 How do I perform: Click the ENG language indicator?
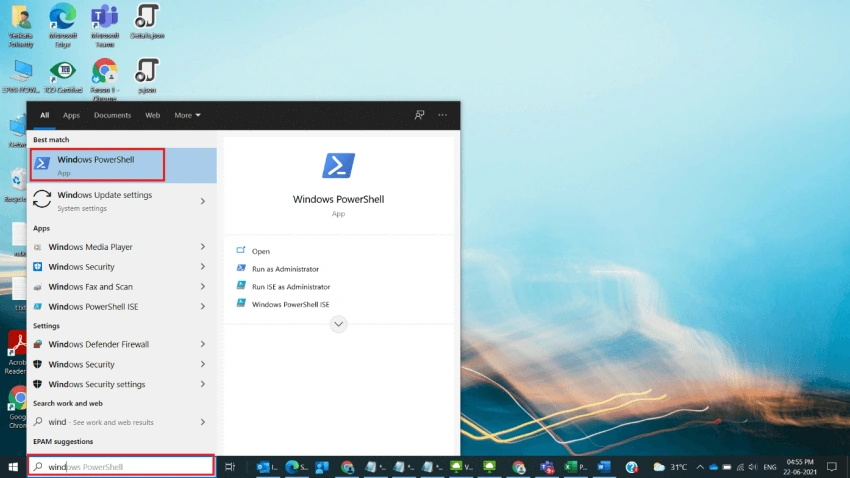pyautogui.click(x=770, y=467)
